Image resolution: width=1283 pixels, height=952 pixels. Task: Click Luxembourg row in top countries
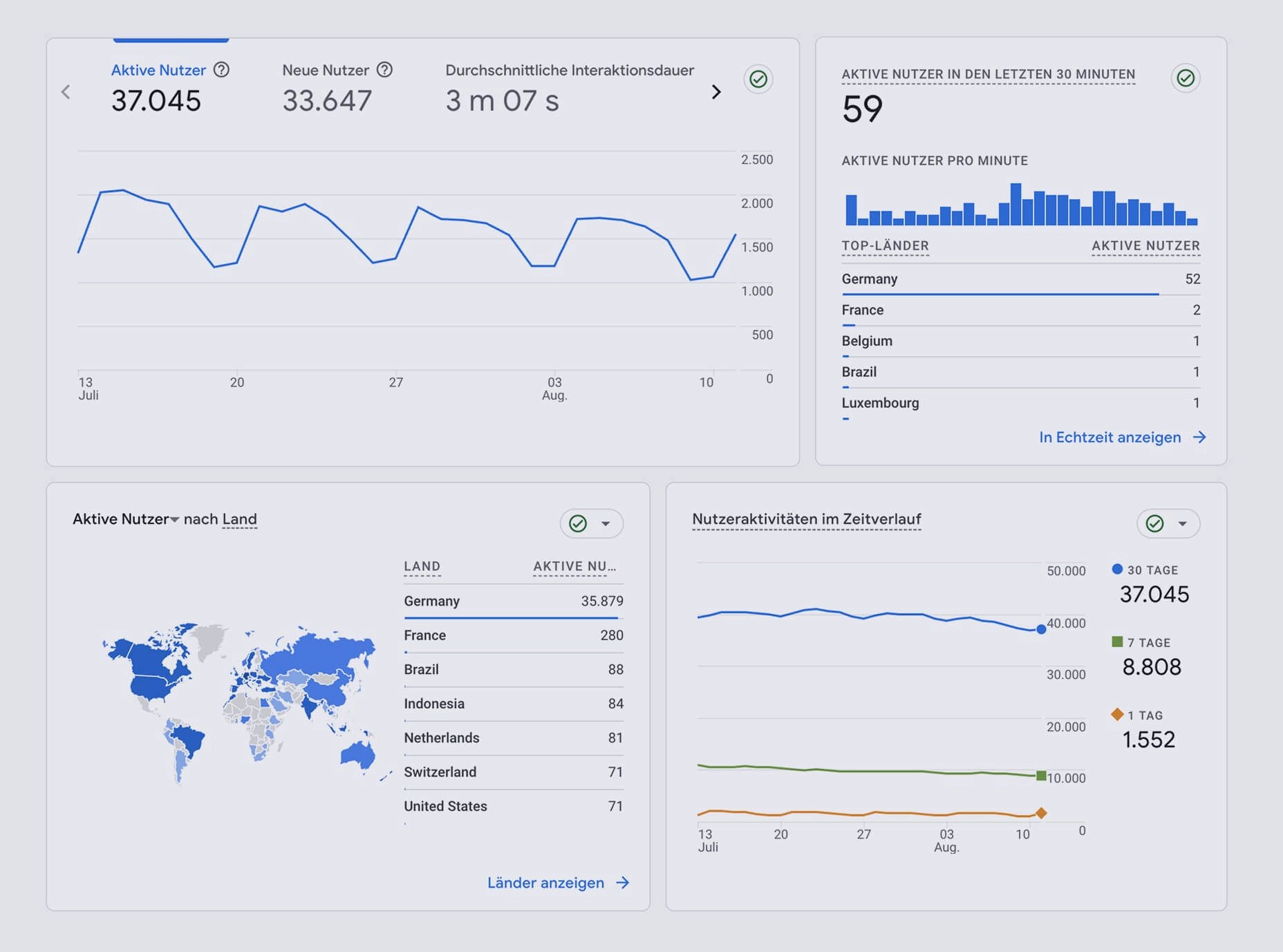tap(1021, 403)
